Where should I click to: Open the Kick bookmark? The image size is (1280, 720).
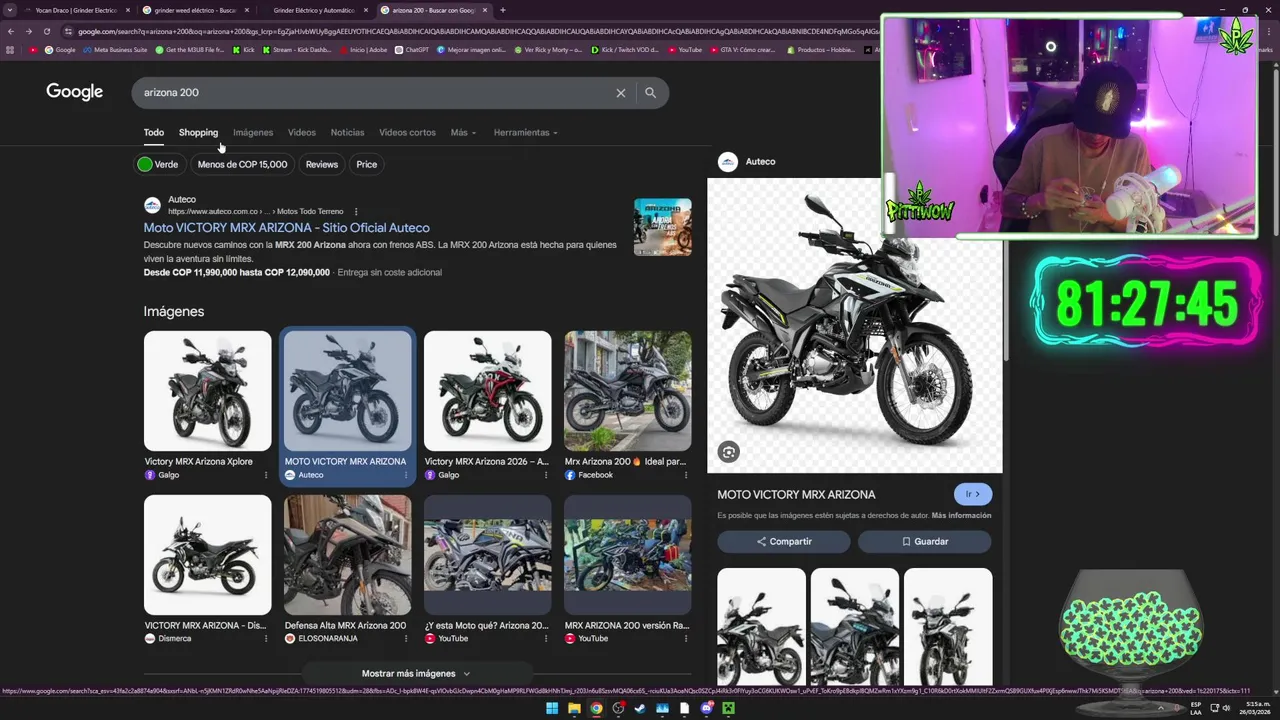tap(244, 50)
